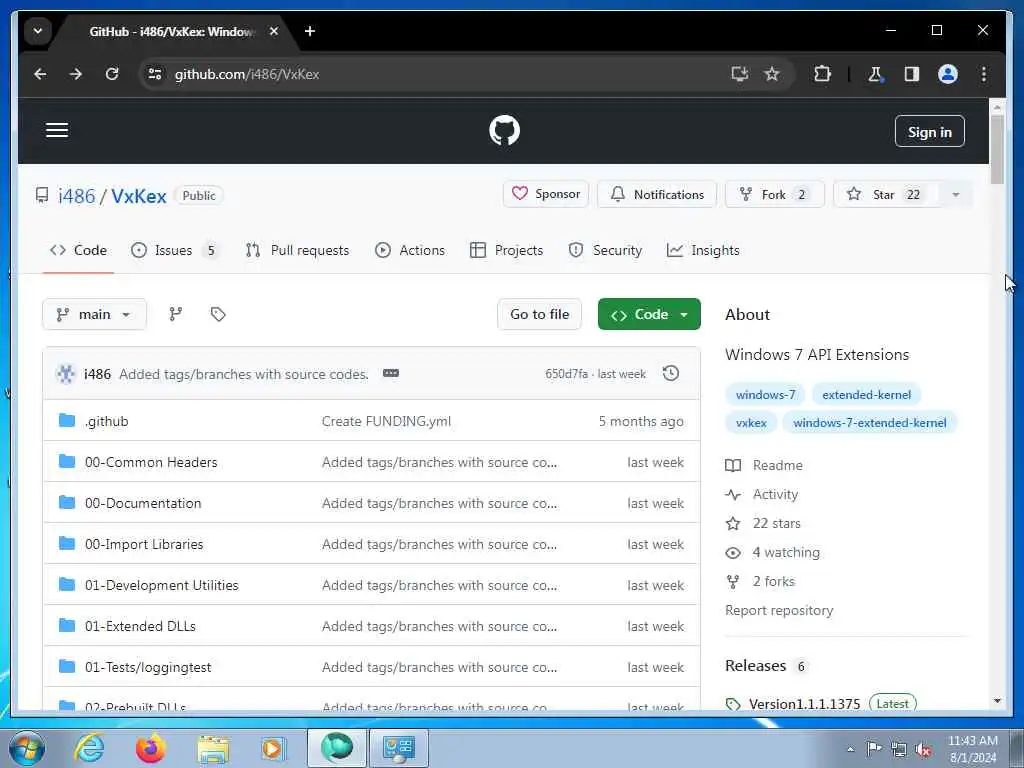Open the Windows Start button
1024x768 pixels.
pos(27,748)
